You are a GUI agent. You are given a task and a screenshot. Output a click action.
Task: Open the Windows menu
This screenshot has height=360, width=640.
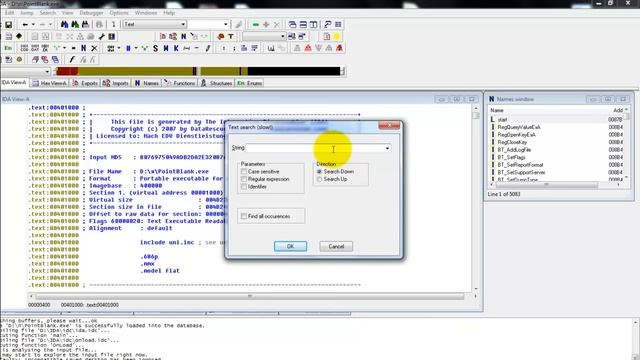coord(146,13)
